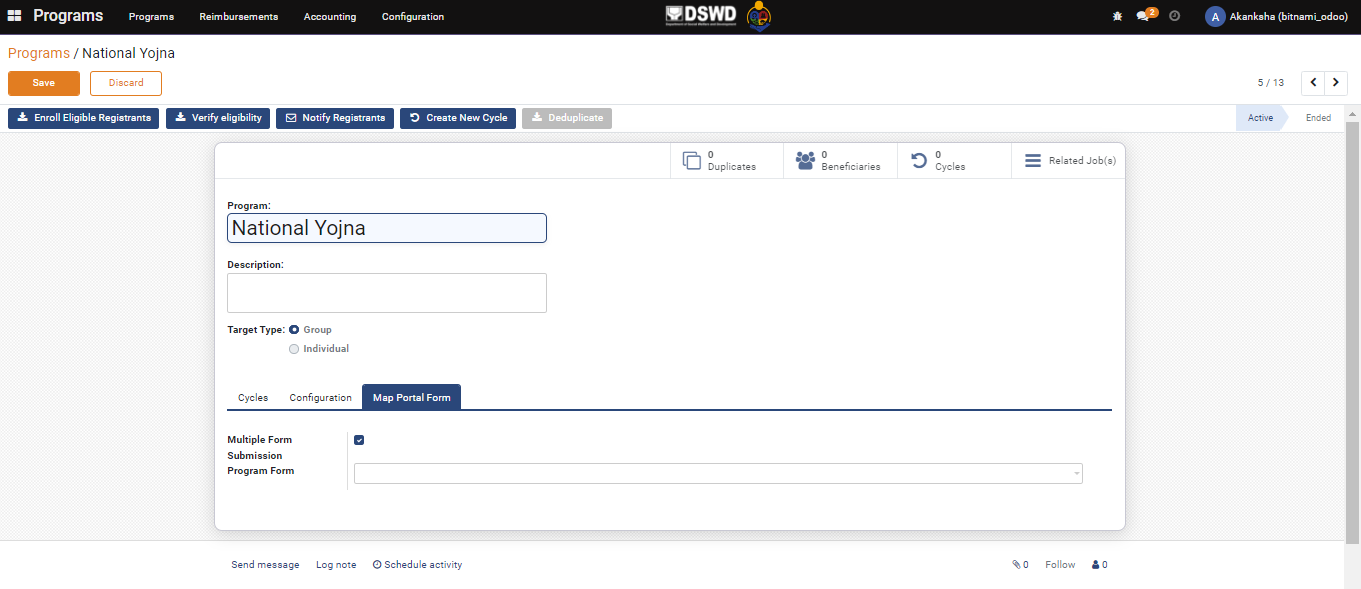1361x589 pixels.
Task: Select the Group target type
Action: 294,330
